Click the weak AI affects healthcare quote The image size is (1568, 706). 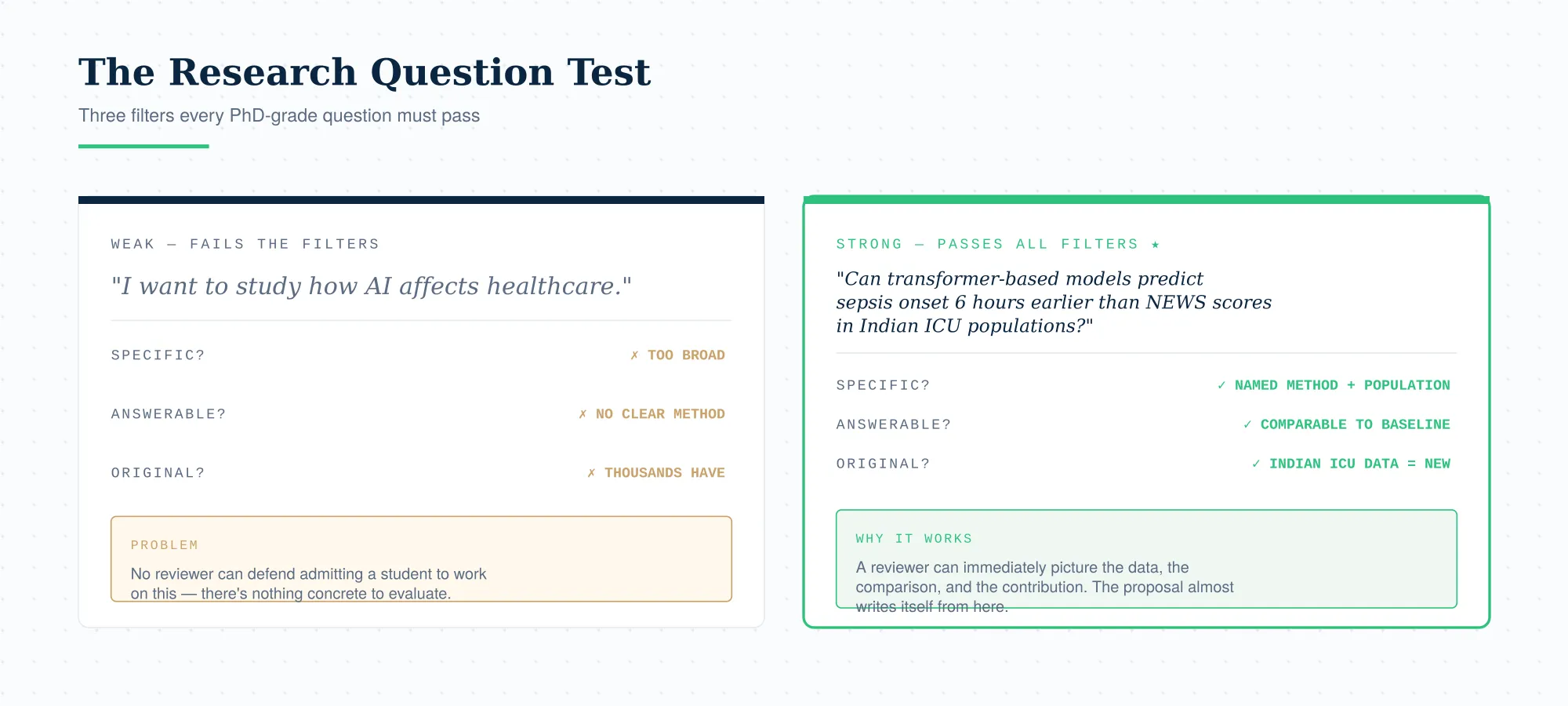[372, 286]
